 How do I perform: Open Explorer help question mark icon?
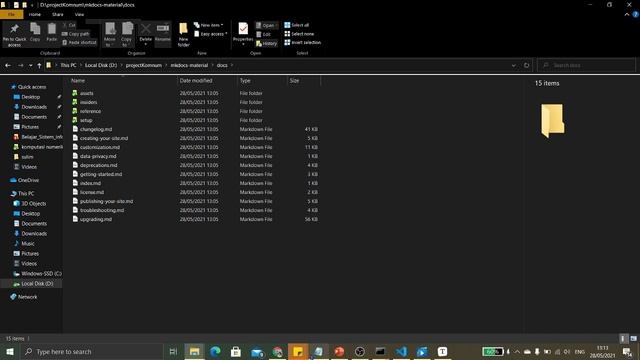(x=636, y=14)
